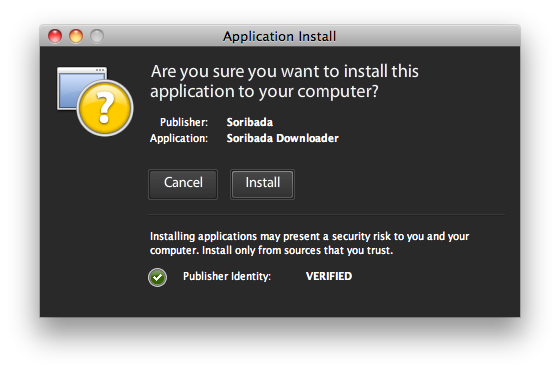Click the yellow question mark icon

click(105, 108)
